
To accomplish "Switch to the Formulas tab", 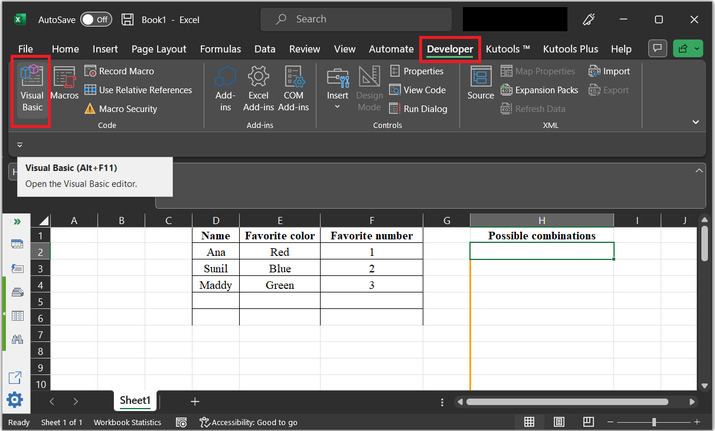I will (x=220, y=48).
